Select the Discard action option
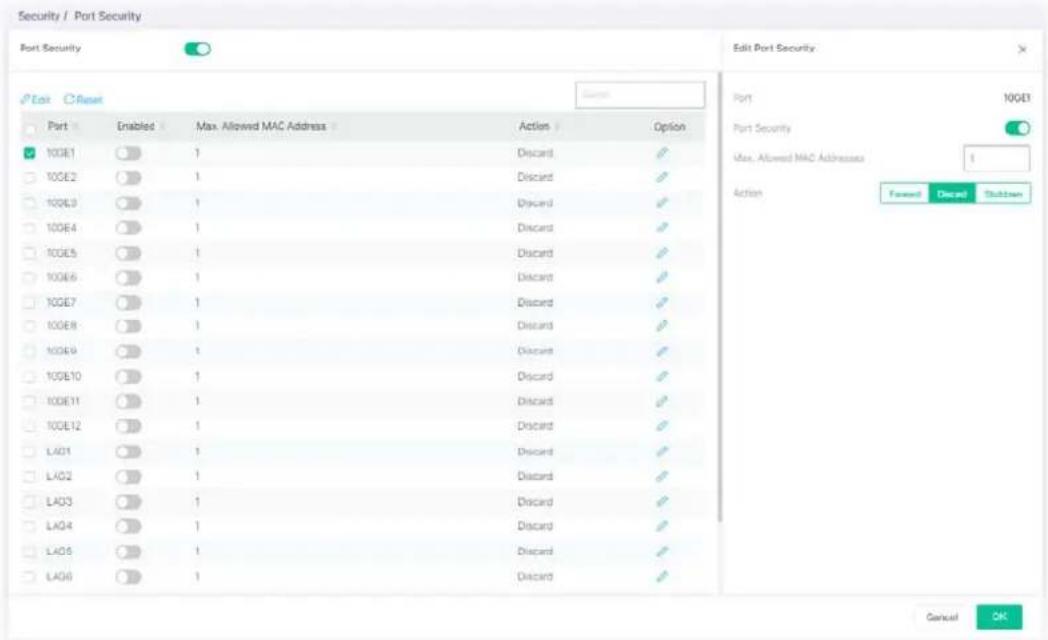Viewport: 1048px width, 640px height. click(952, 194)
